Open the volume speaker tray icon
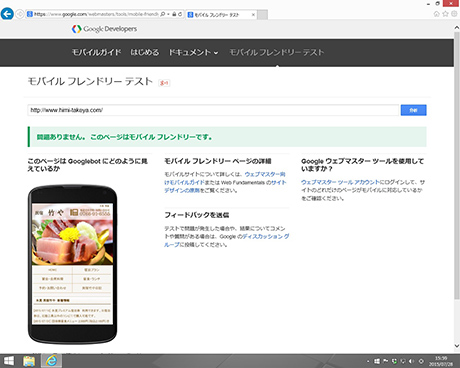This screenshot has width=460, height=368. [412, 361]
